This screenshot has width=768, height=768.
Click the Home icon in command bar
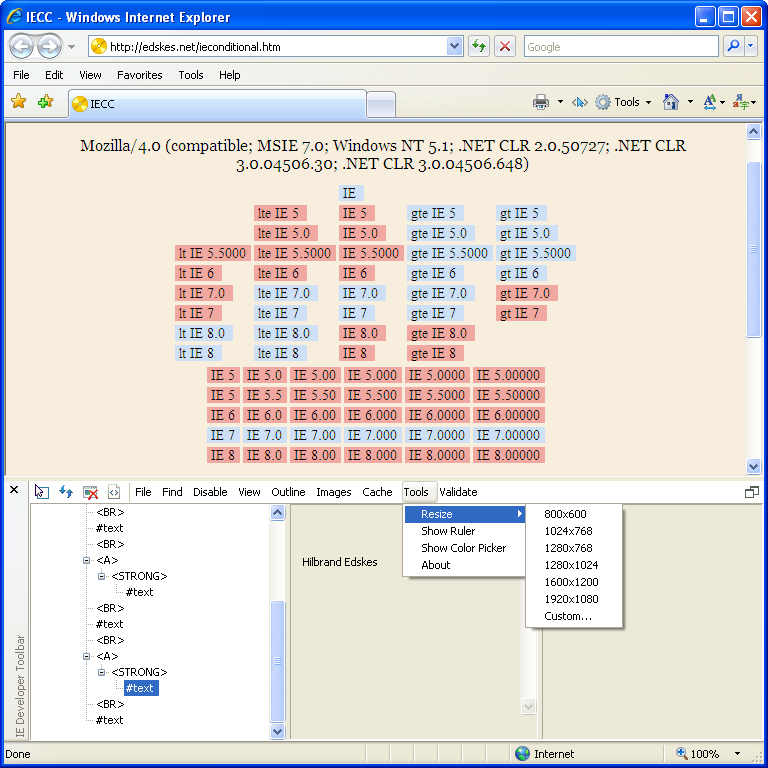tap(671, 102)
